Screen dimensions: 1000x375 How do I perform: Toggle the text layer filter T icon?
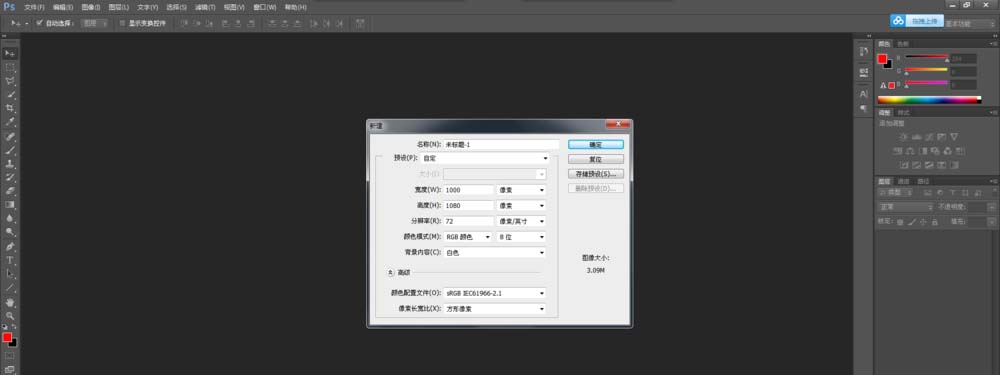(x=952, y=192)
